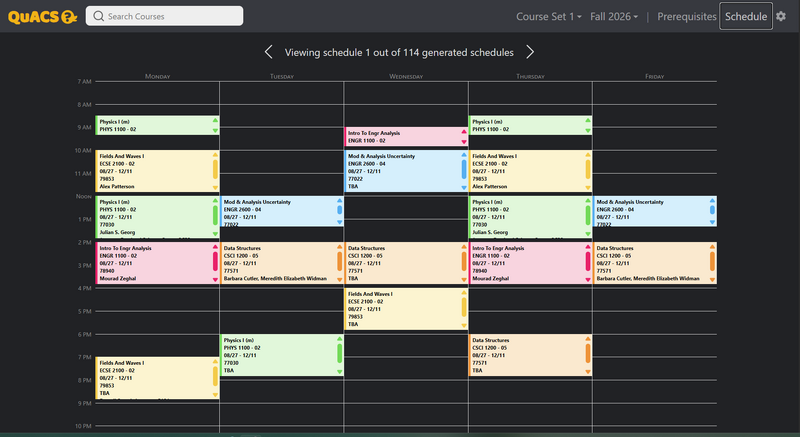The width and height of the screenshot is (800, 437).
Task: Click the Friday column header
Action: coord(655,76)
